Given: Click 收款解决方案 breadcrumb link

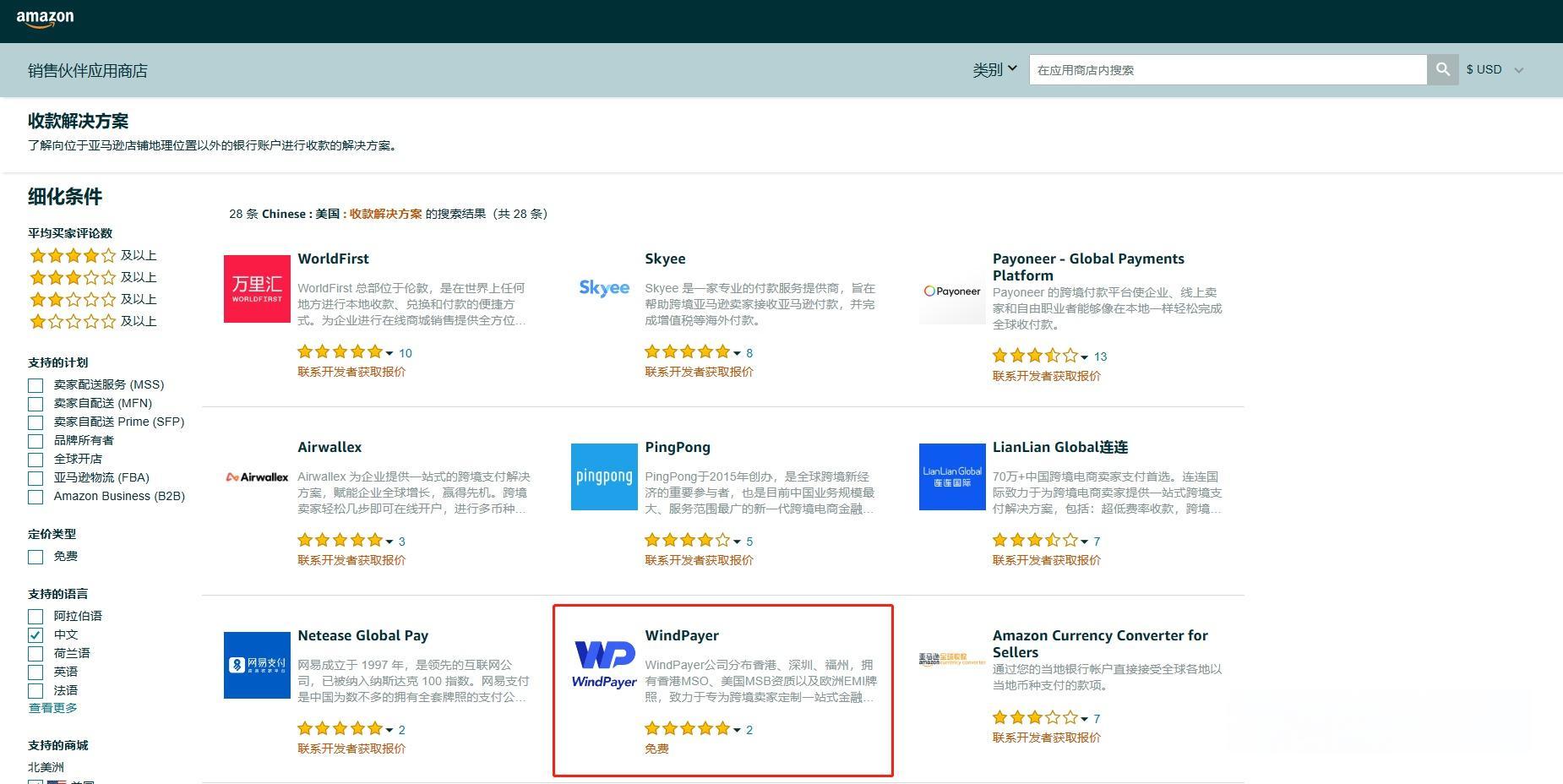Looking at the screenshot, I should (x=385, y=214).
